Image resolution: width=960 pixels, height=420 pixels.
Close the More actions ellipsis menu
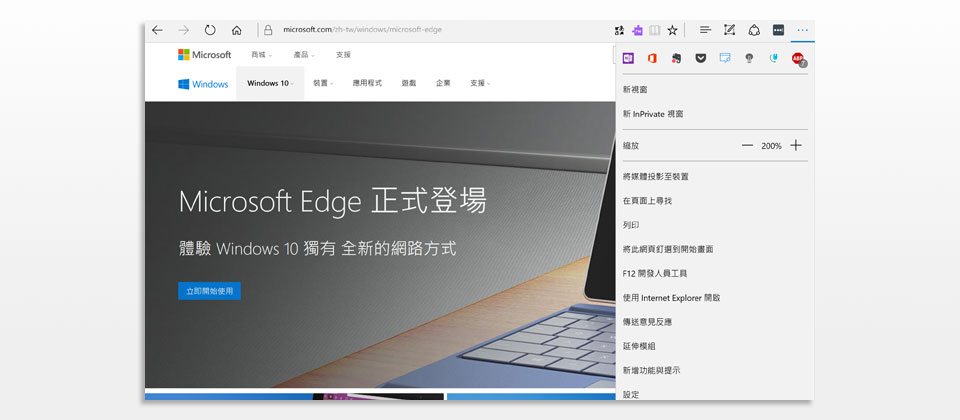803,30
